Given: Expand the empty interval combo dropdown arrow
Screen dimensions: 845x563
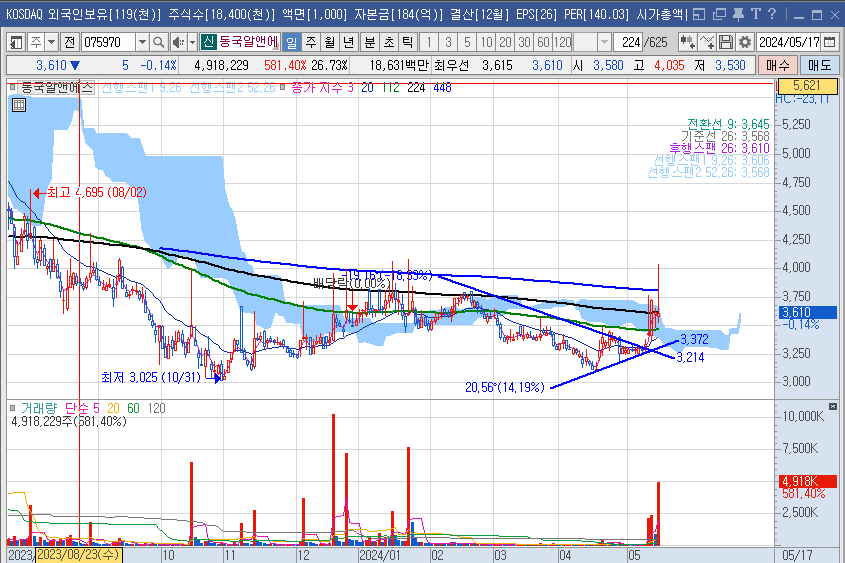Looking at the screenshot, I should tap(605, 41).
